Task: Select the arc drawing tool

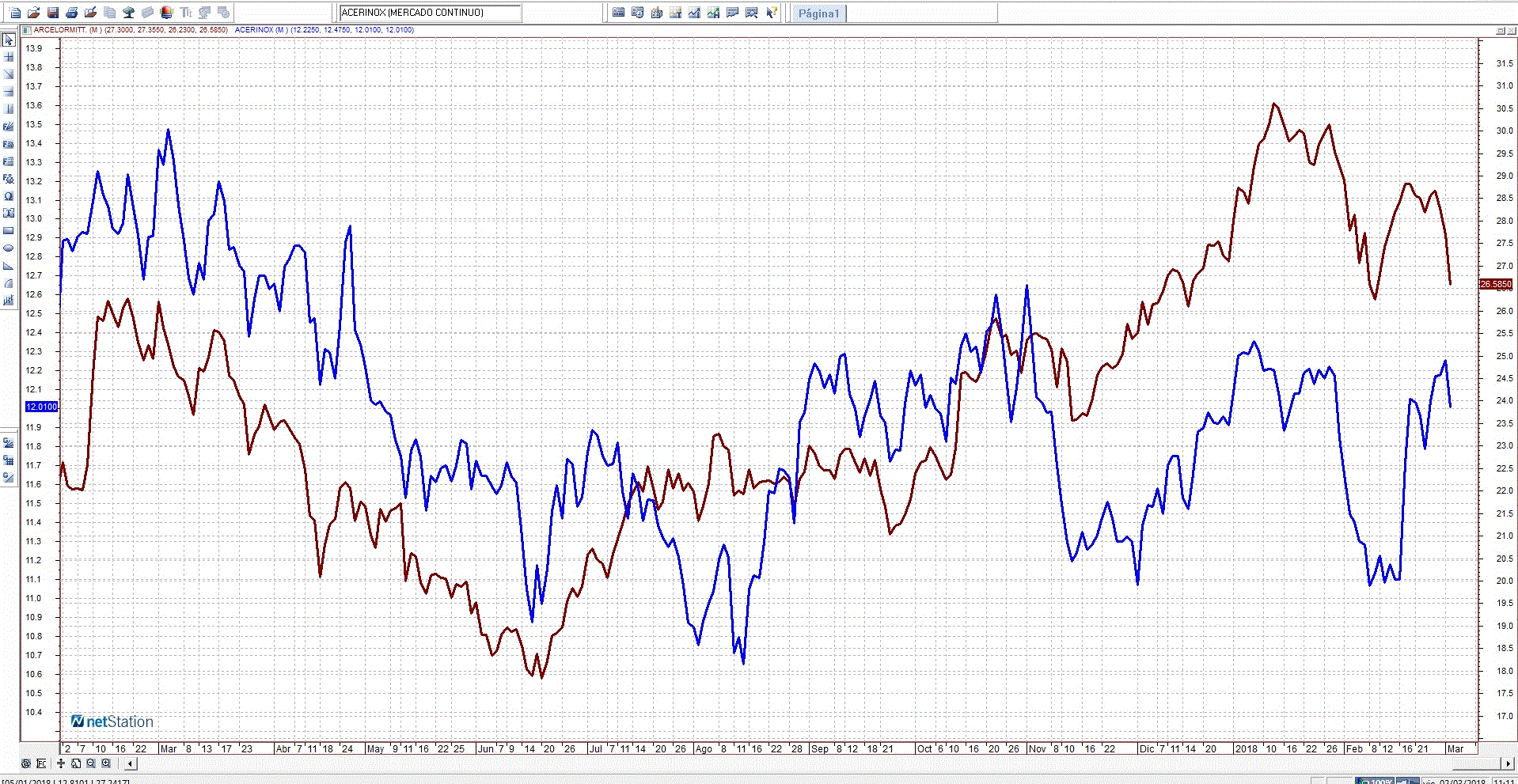Action: 9,283
